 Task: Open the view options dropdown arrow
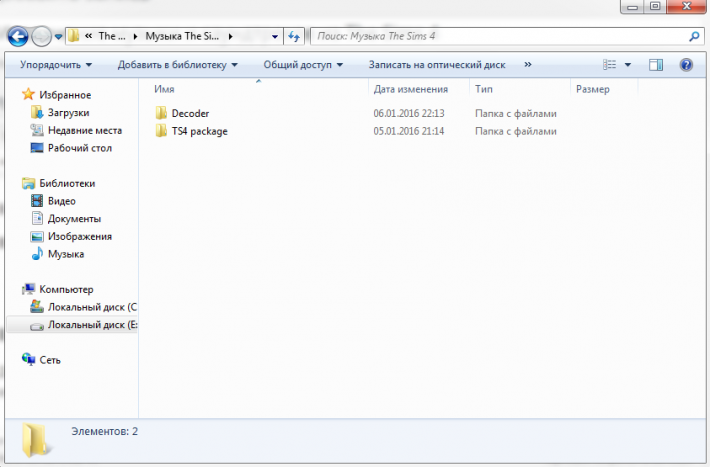point(628,65)
